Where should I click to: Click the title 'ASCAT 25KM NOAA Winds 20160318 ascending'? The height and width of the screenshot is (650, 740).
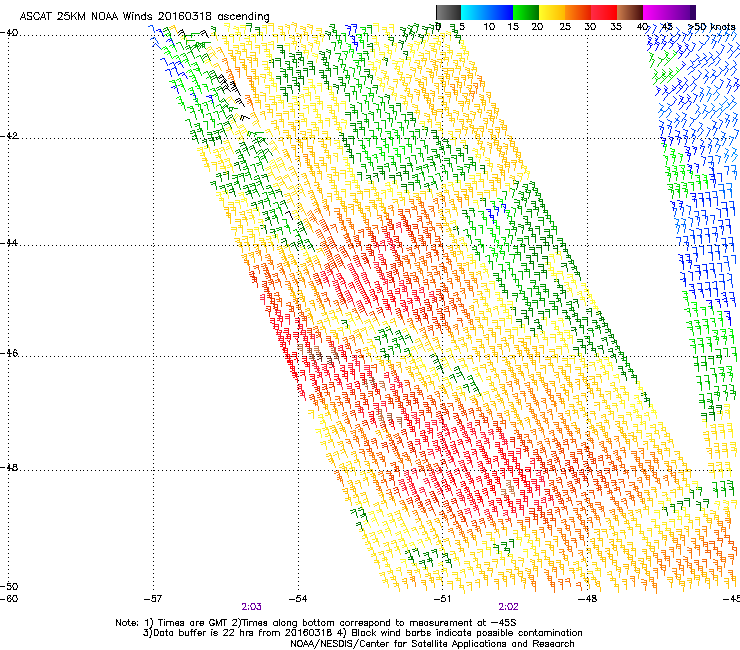144,16
